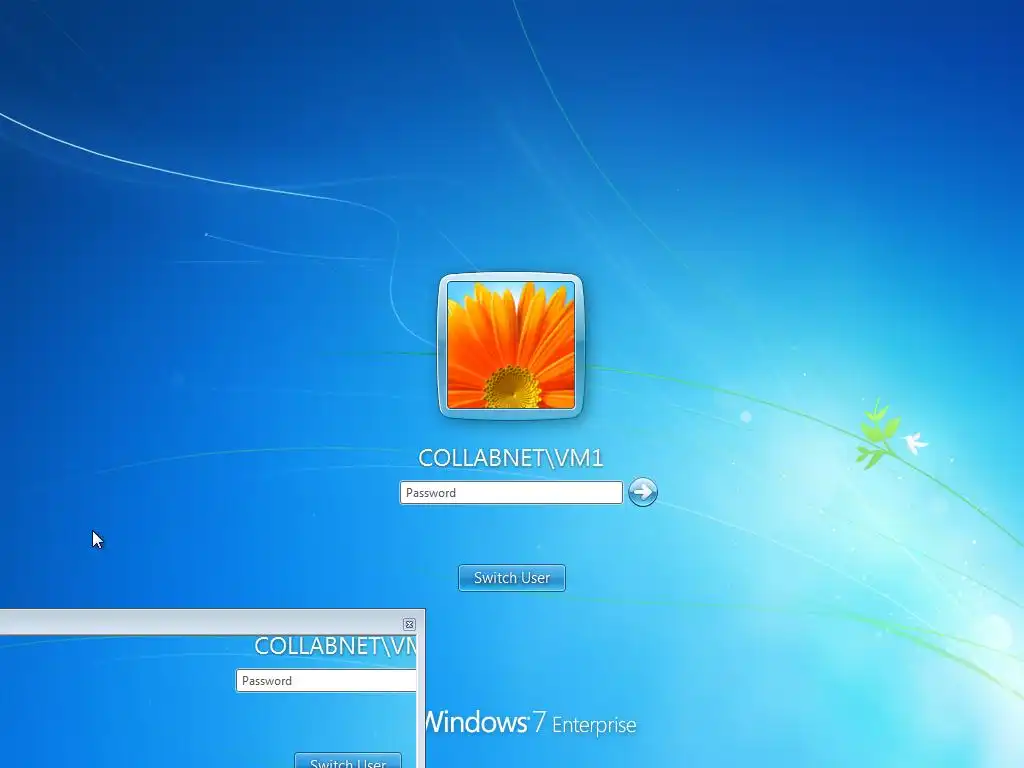The image size is (1024, 768).
Task: Close the small magnifier window
Action: (409, 624)
